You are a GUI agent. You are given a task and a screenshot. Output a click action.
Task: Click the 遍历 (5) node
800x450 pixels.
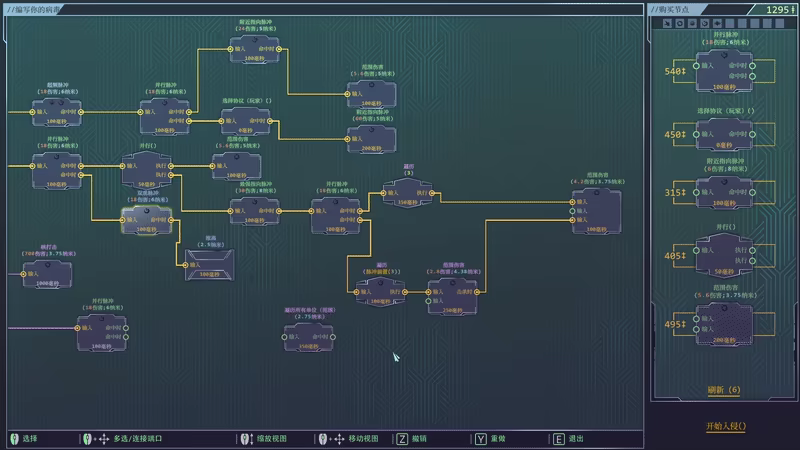(x=407, y=193)
